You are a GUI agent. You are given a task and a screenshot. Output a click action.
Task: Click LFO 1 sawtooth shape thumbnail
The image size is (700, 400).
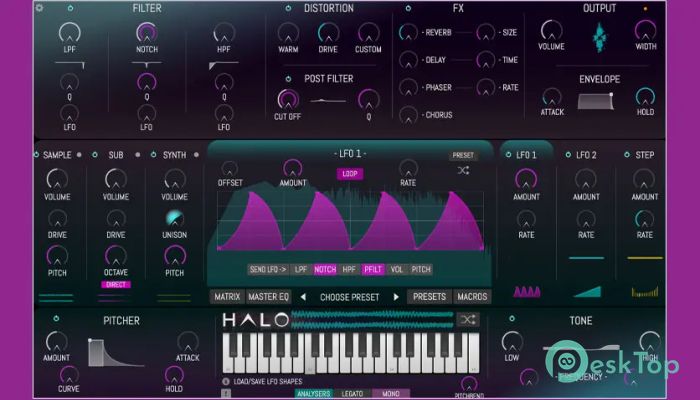(x=527, y=292)
